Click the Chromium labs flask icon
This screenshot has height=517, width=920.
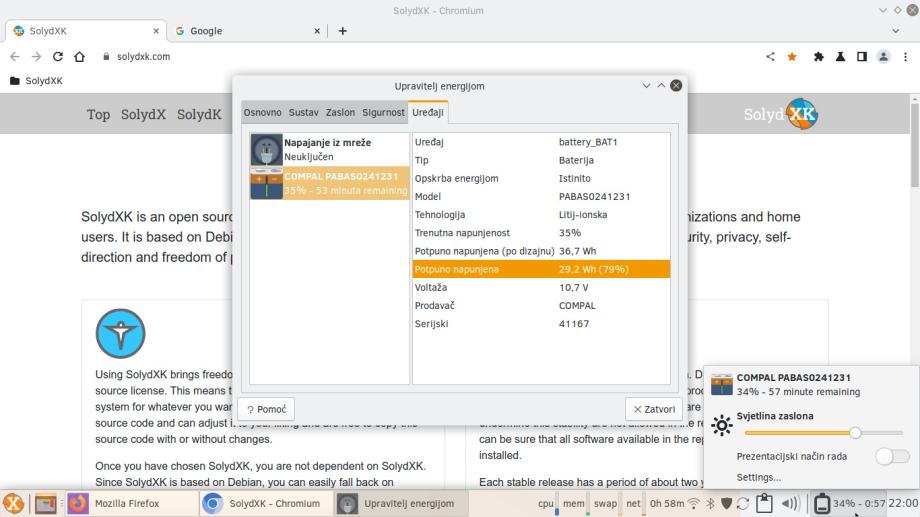[840, 56]
